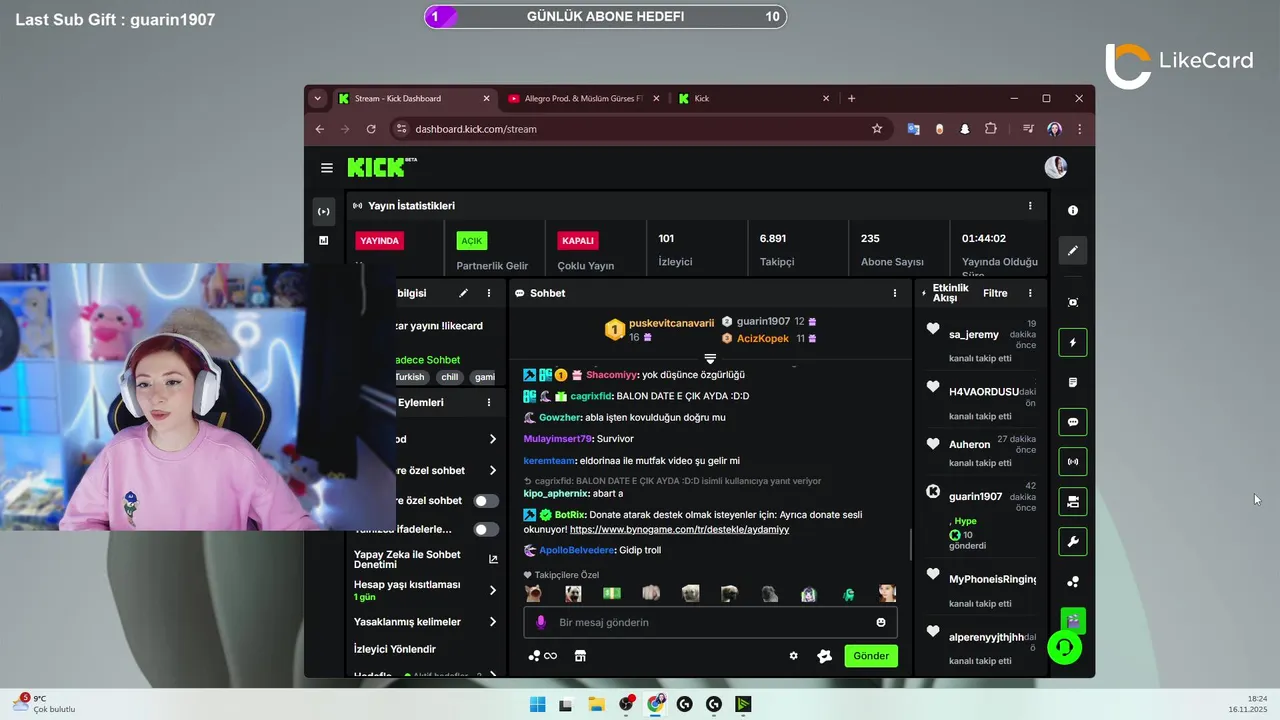Toggle the broadcast signal widget in right sidebar
This screenshot has width=1280, height=720.
[1073, 462]
